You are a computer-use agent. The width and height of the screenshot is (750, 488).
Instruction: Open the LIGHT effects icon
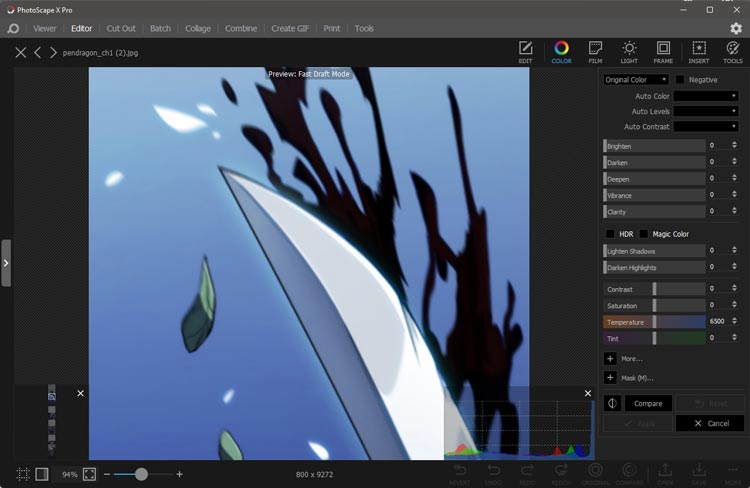pyautogui.click(x=629, y=52)
